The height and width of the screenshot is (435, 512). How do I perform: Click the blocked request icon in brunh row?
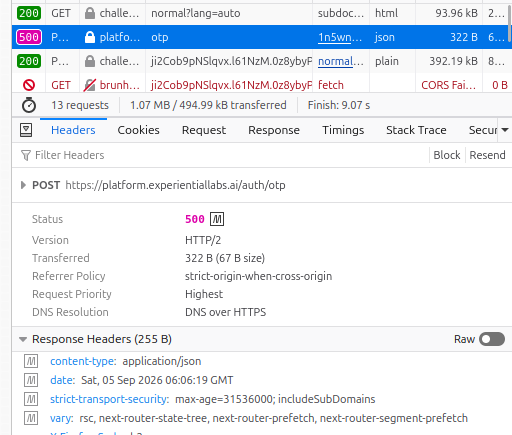click(x=29, y=85)
